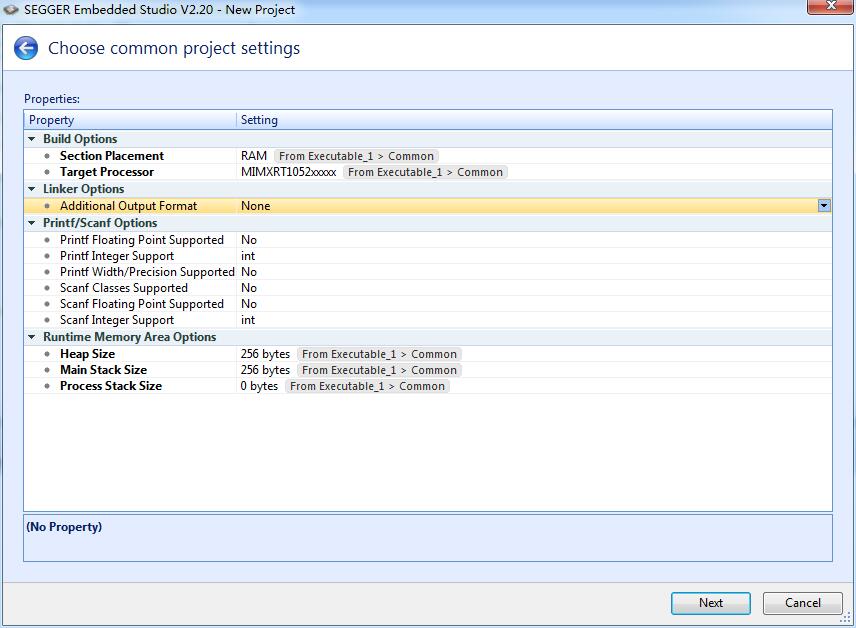
Task: Select Printf Width/Precision Supported property
Action: 147,272
